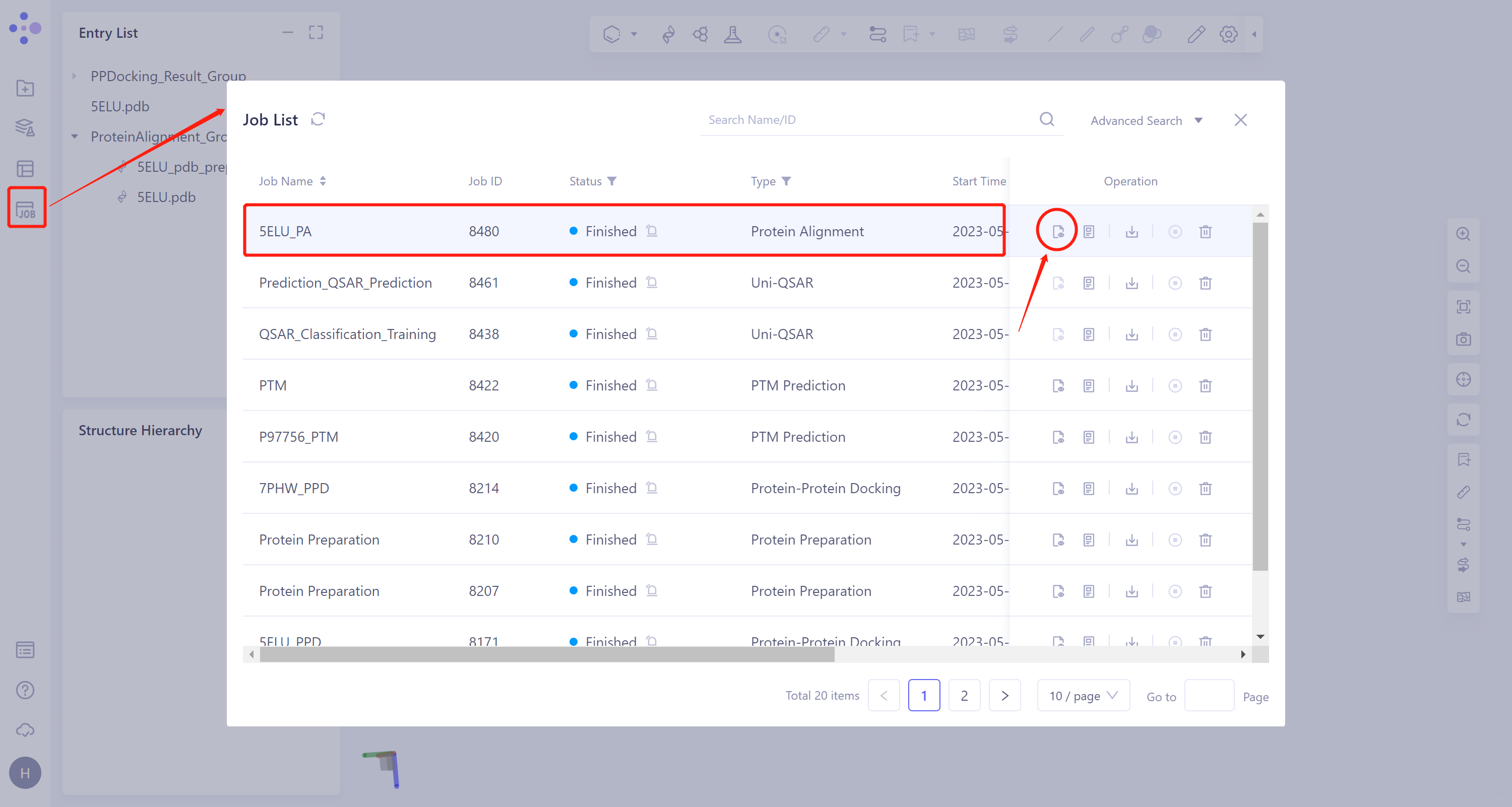
Task: Click the next page arrow button
Action: (1004, 696)
